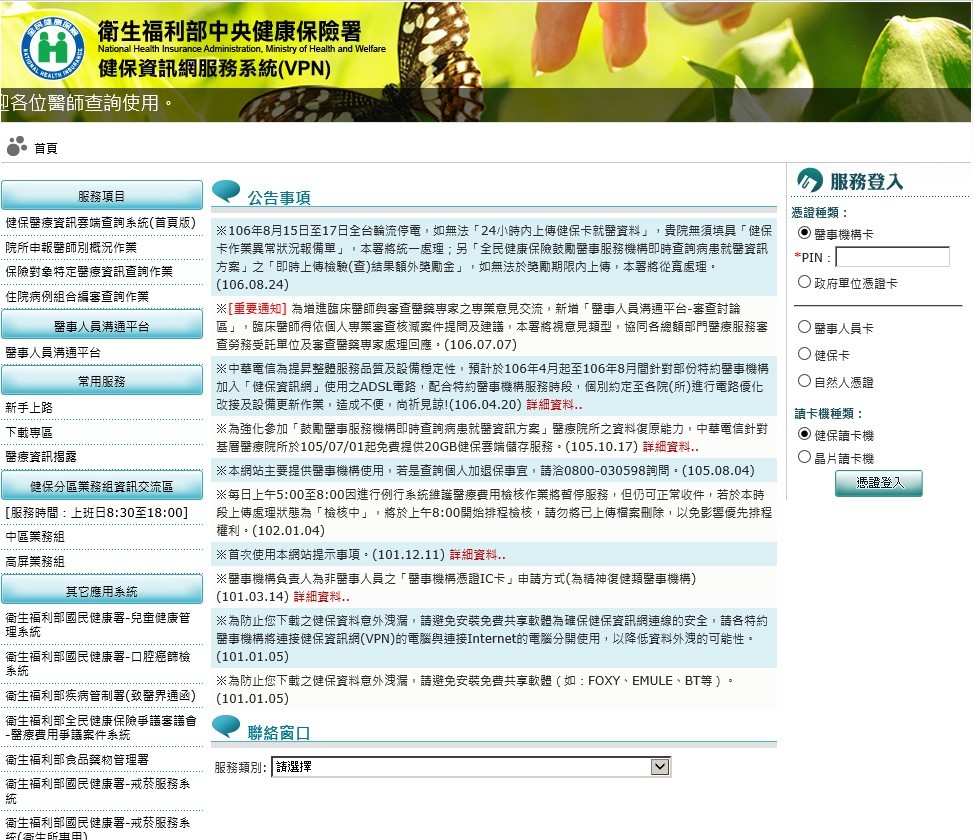Open the 健保分區業務組資訊交流區 menu header
The width and height of the screenshot is (973, 840).
[102, 486]
